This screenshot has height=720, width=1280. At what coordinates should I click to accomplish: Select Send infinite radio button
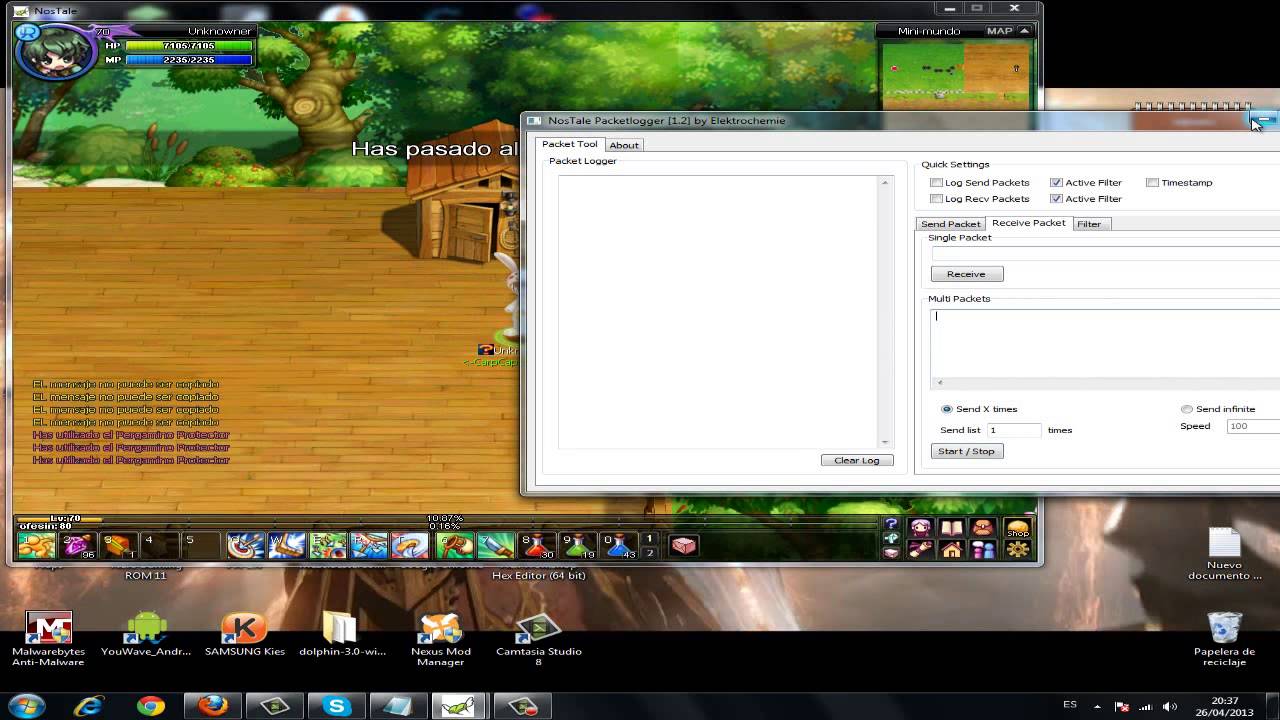tap(1187, 409)
